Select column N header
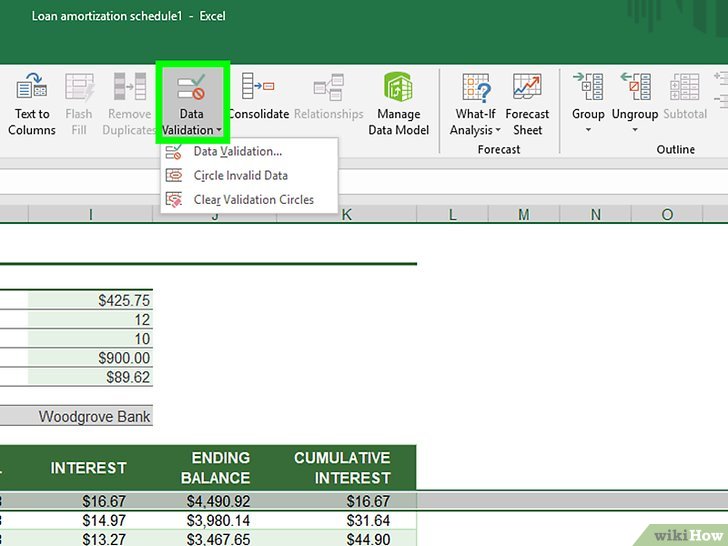Viewport: 728px width, 546px height. point(596,214)
